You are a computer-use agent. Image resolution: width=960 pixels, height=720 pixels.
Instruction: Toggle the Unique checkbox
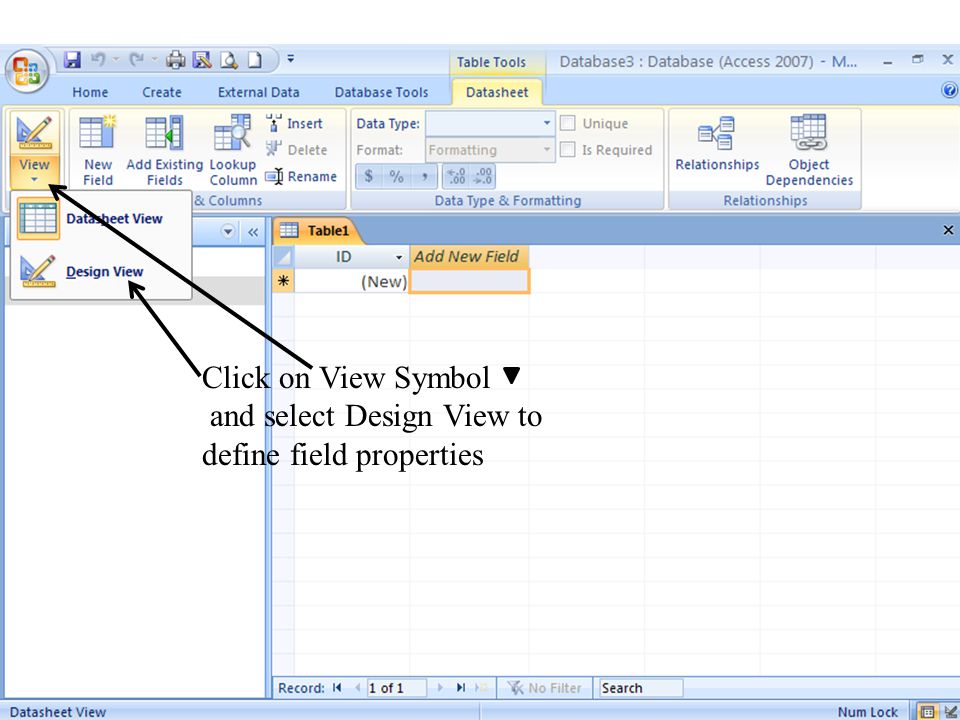tap(568, 123)
